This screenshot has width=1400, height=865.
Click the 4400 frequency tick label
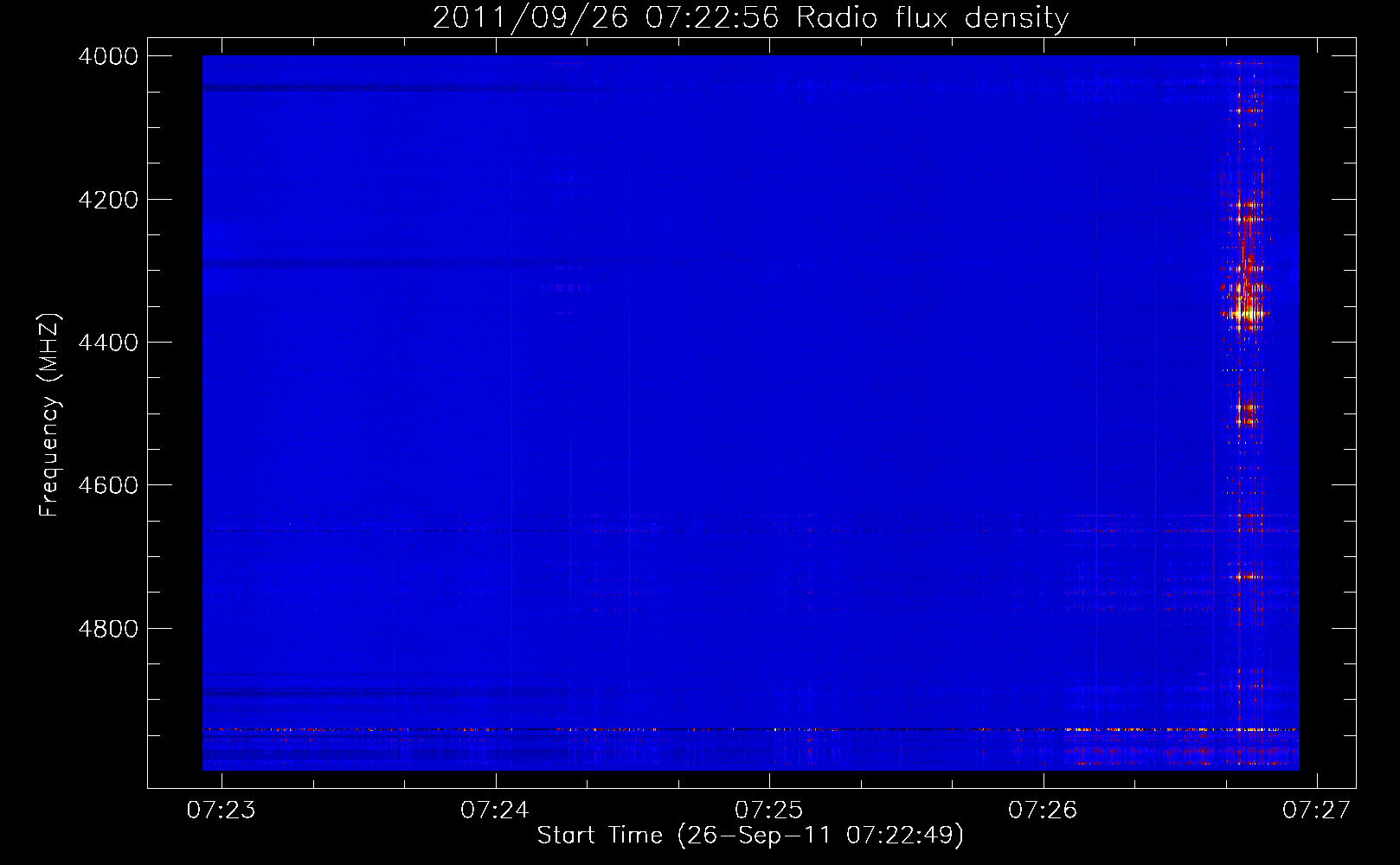coord(108,343)
